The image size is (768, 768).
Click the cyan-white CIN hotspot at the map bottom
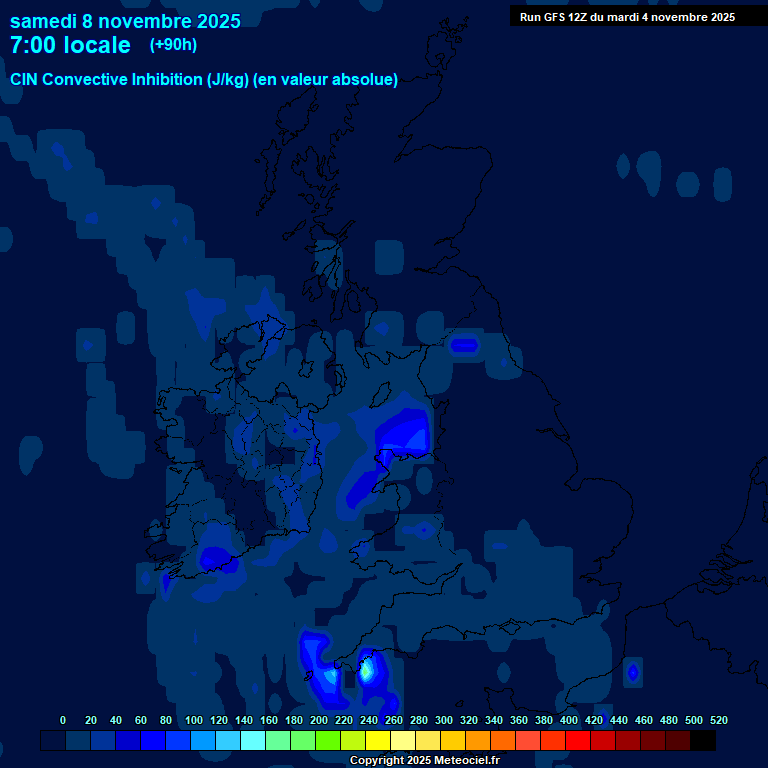pyautogui.click(x=367, y=668)
